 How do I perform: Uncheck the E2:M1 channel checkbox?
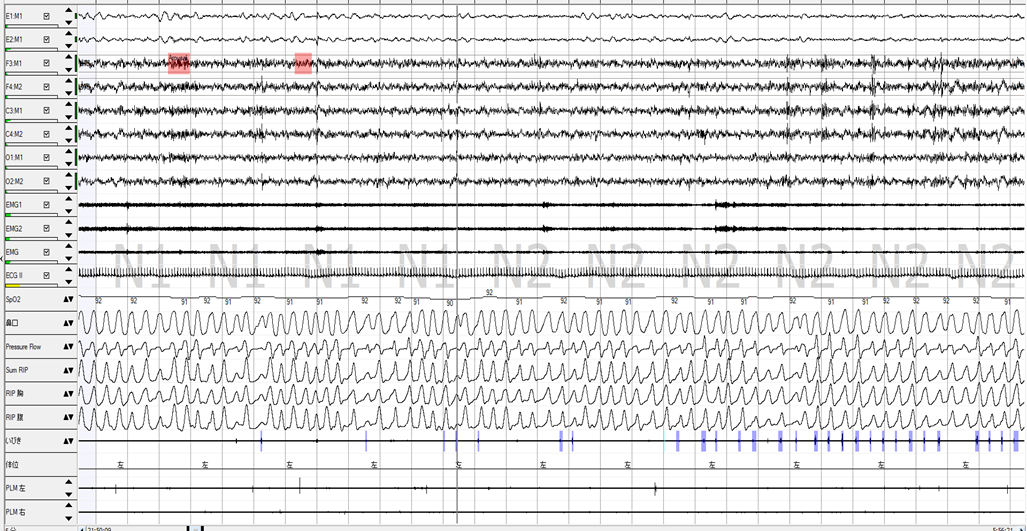[x=46, y=40]
